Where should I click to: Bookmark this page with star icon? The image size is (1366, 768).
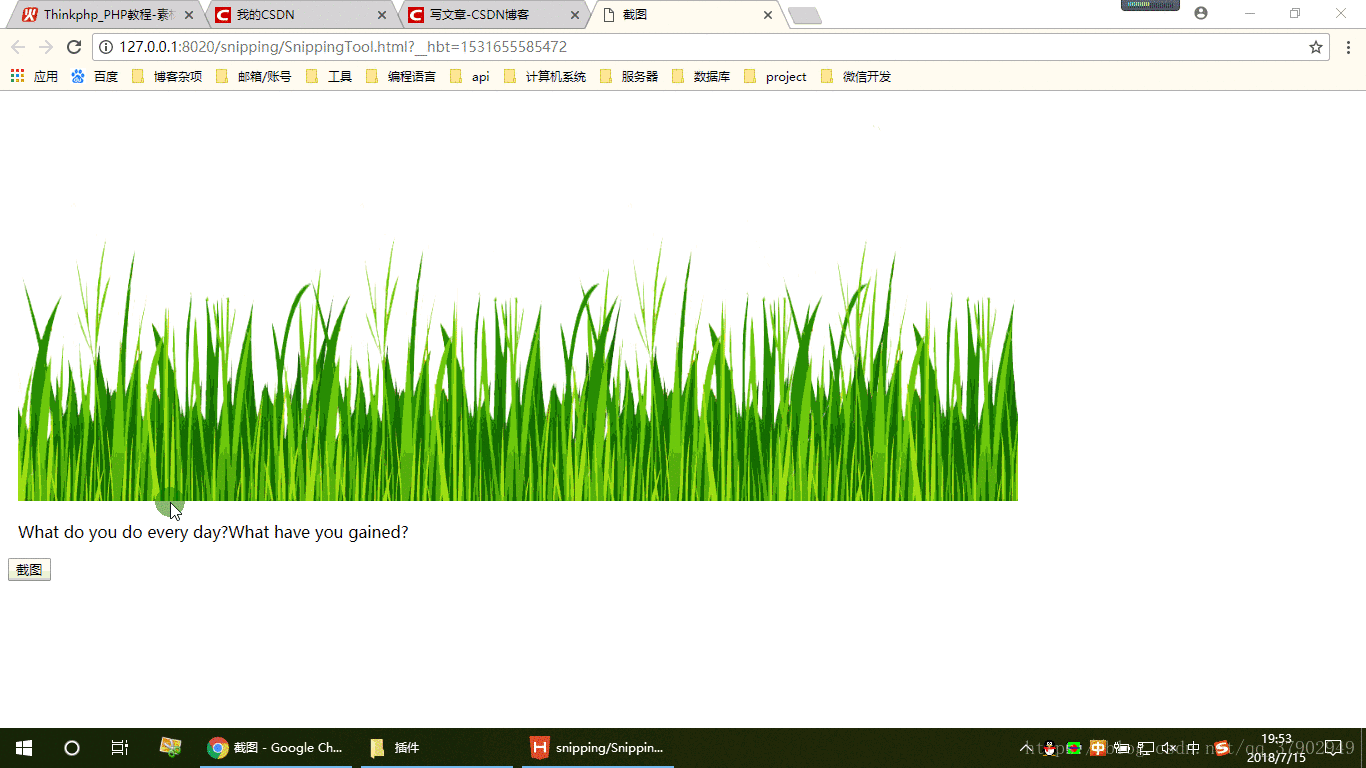click(x=1316, y=47)
